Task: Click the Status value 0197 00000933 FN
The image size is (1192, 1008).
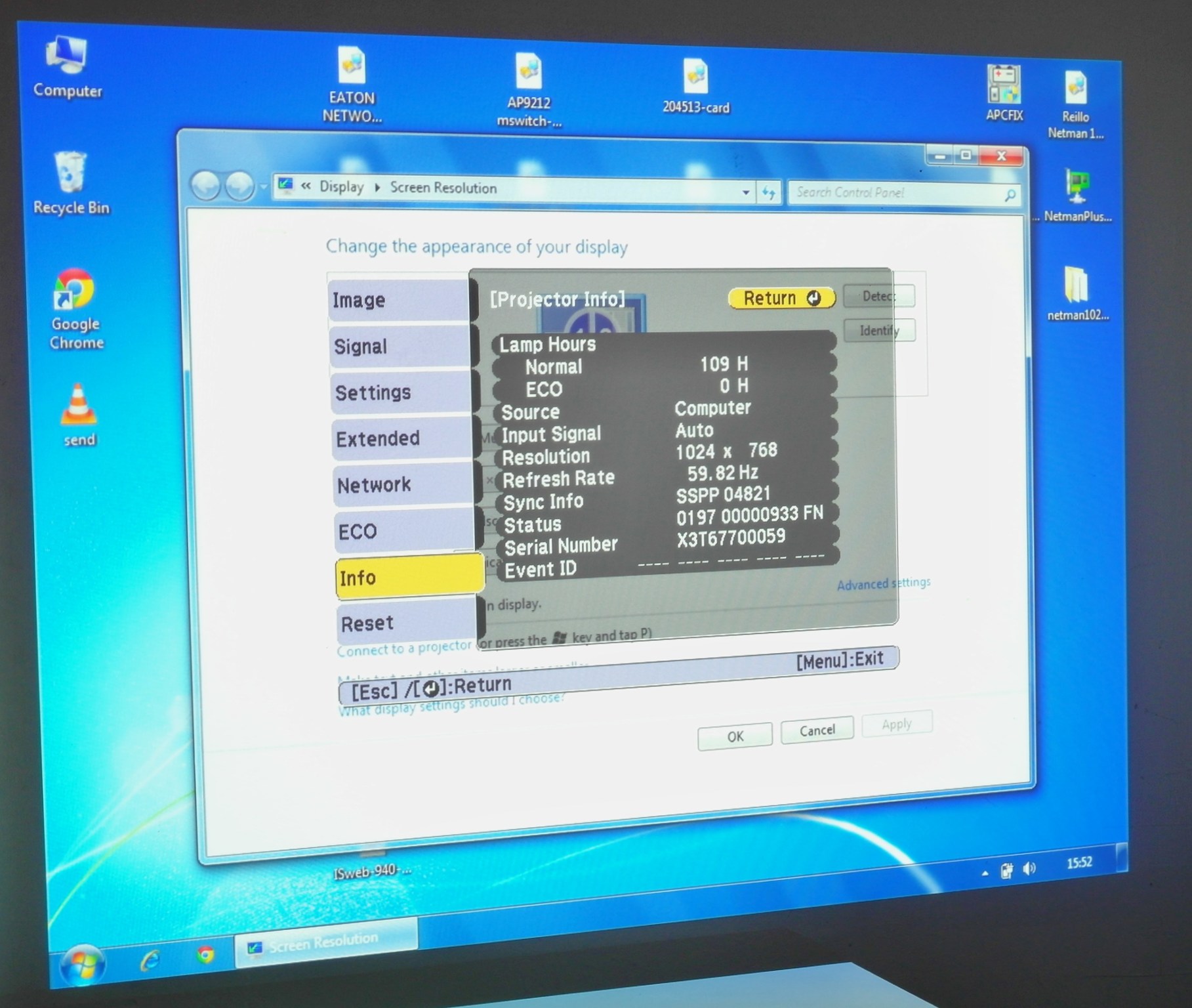Action: tap(750, 515)
